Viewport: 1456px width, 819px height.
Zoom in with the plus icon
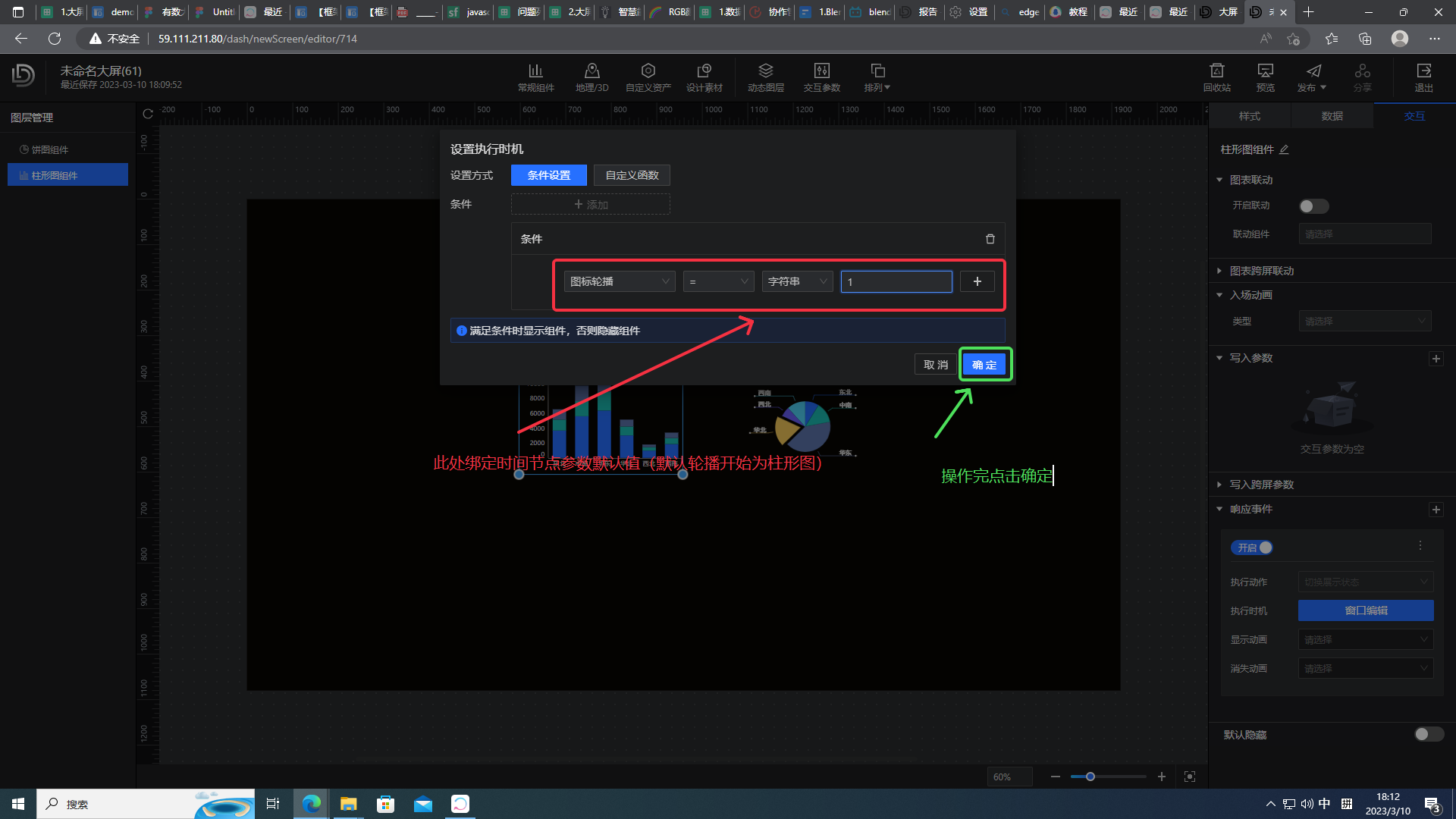pyautogui.click(x=1161, y=777)
